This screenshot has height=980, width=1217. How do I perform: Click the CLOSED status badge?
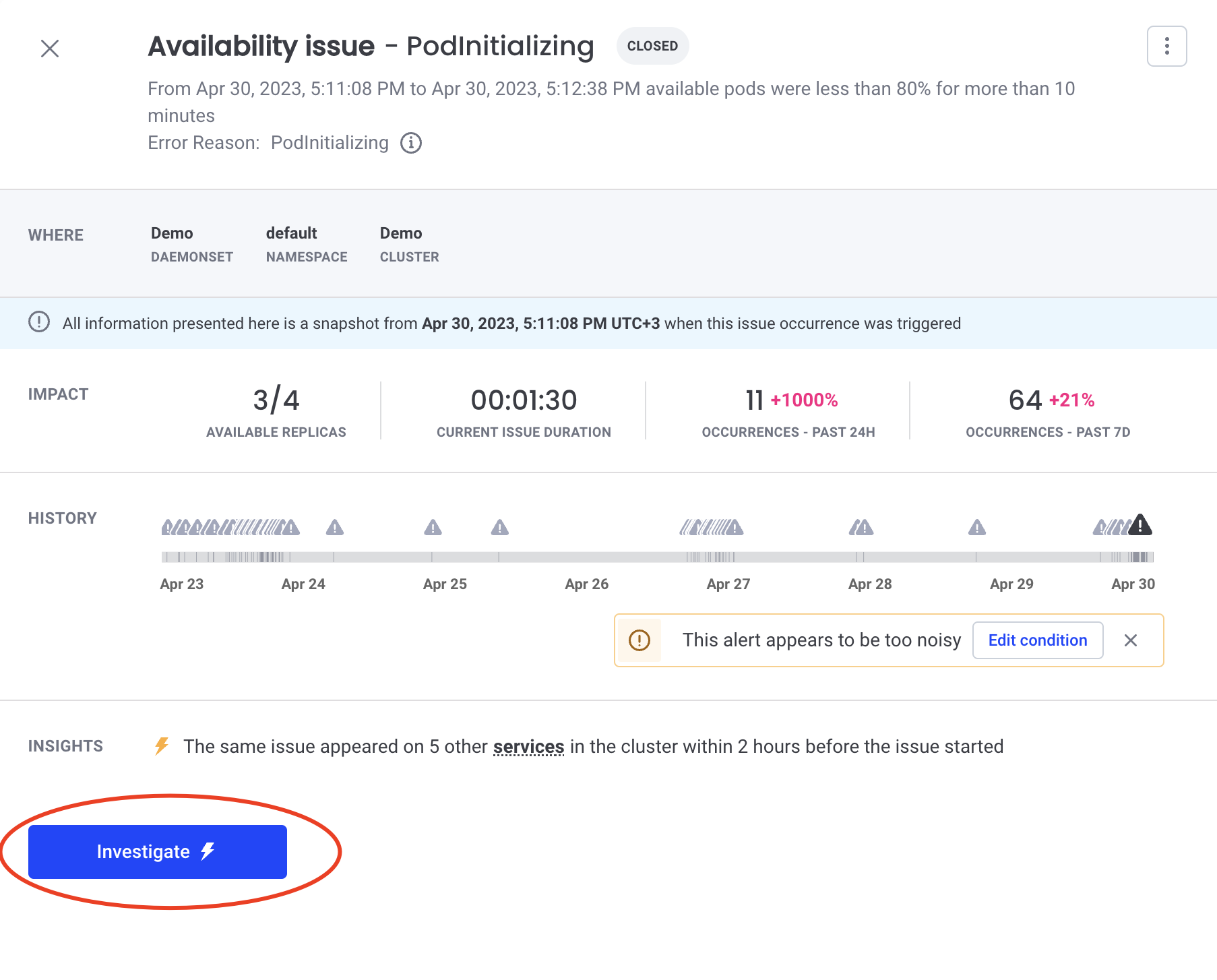[x=652, y=46]
